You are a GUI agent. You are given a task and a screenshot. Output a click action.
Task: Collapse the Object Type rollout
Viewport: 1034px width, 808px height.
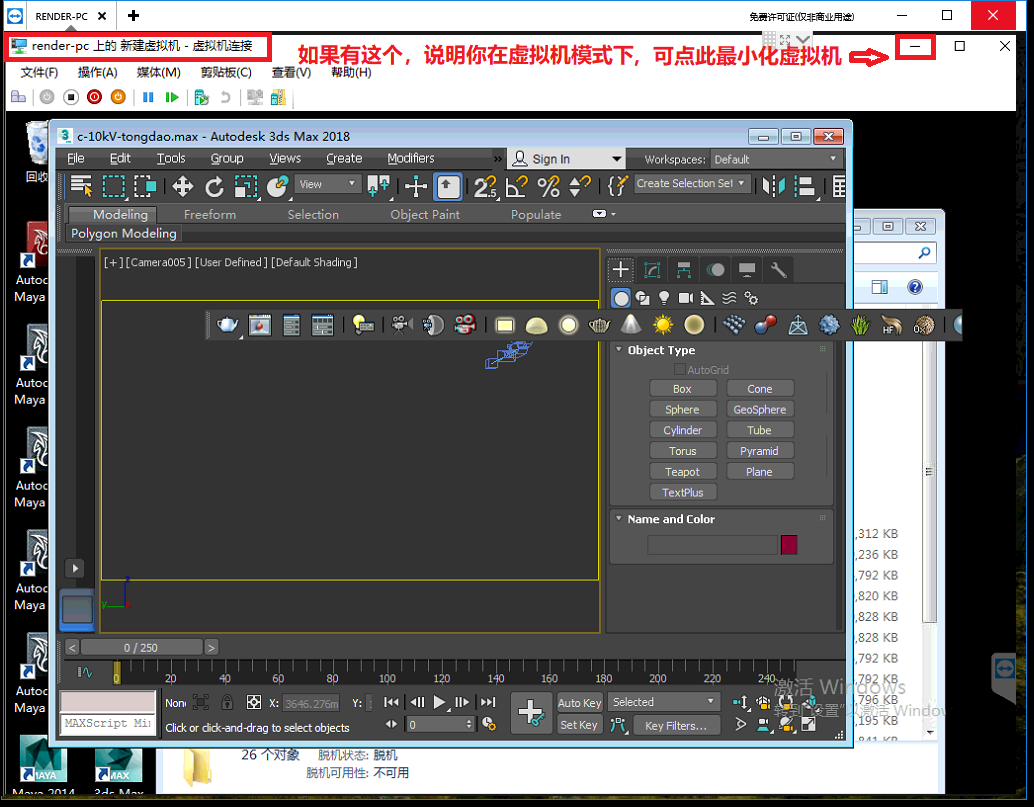tap(619, 350)
